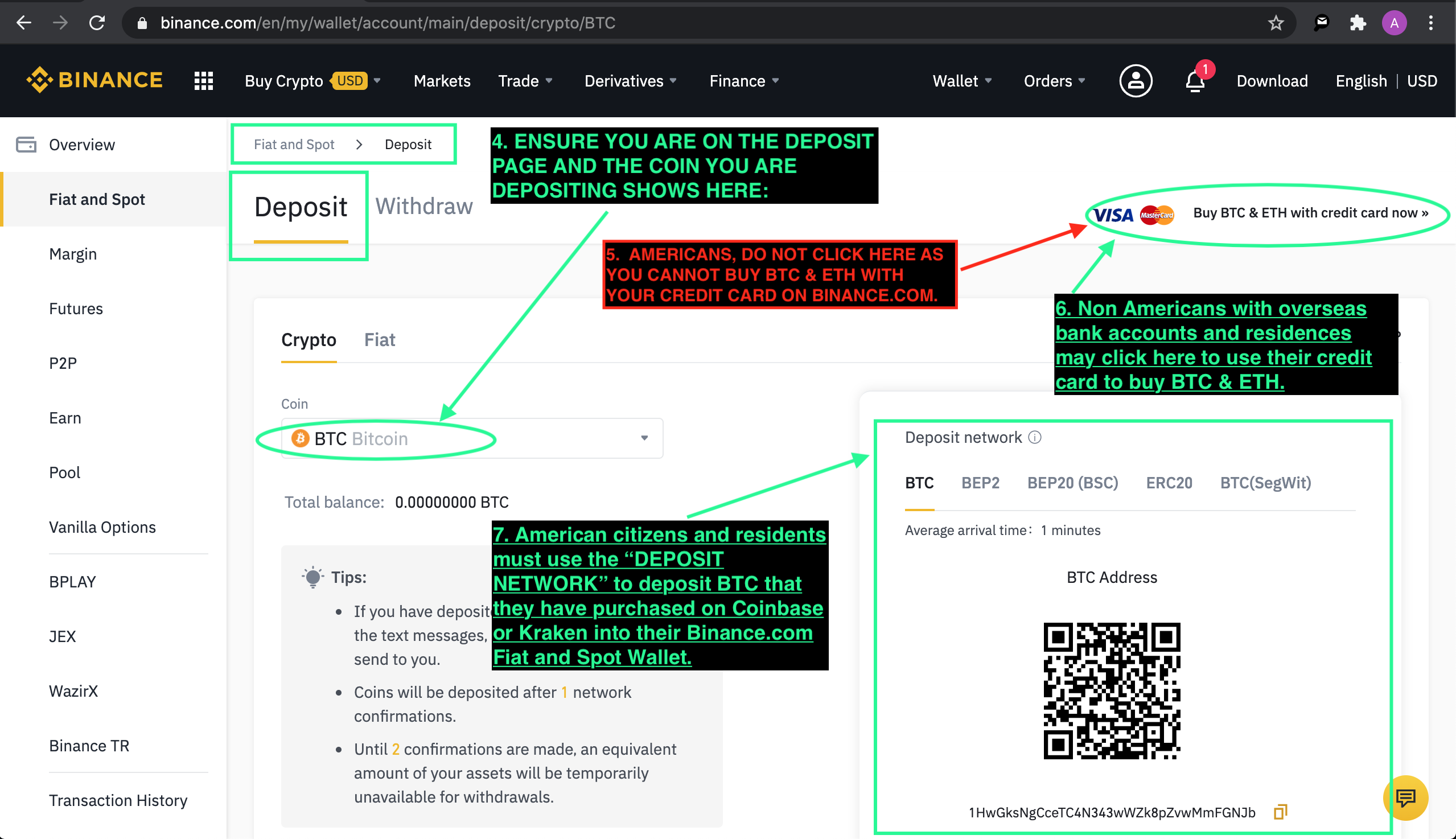The height and width of the screenshot is (839, 1456).
Task: Open JEX in the sidebar
Action: 62,637
